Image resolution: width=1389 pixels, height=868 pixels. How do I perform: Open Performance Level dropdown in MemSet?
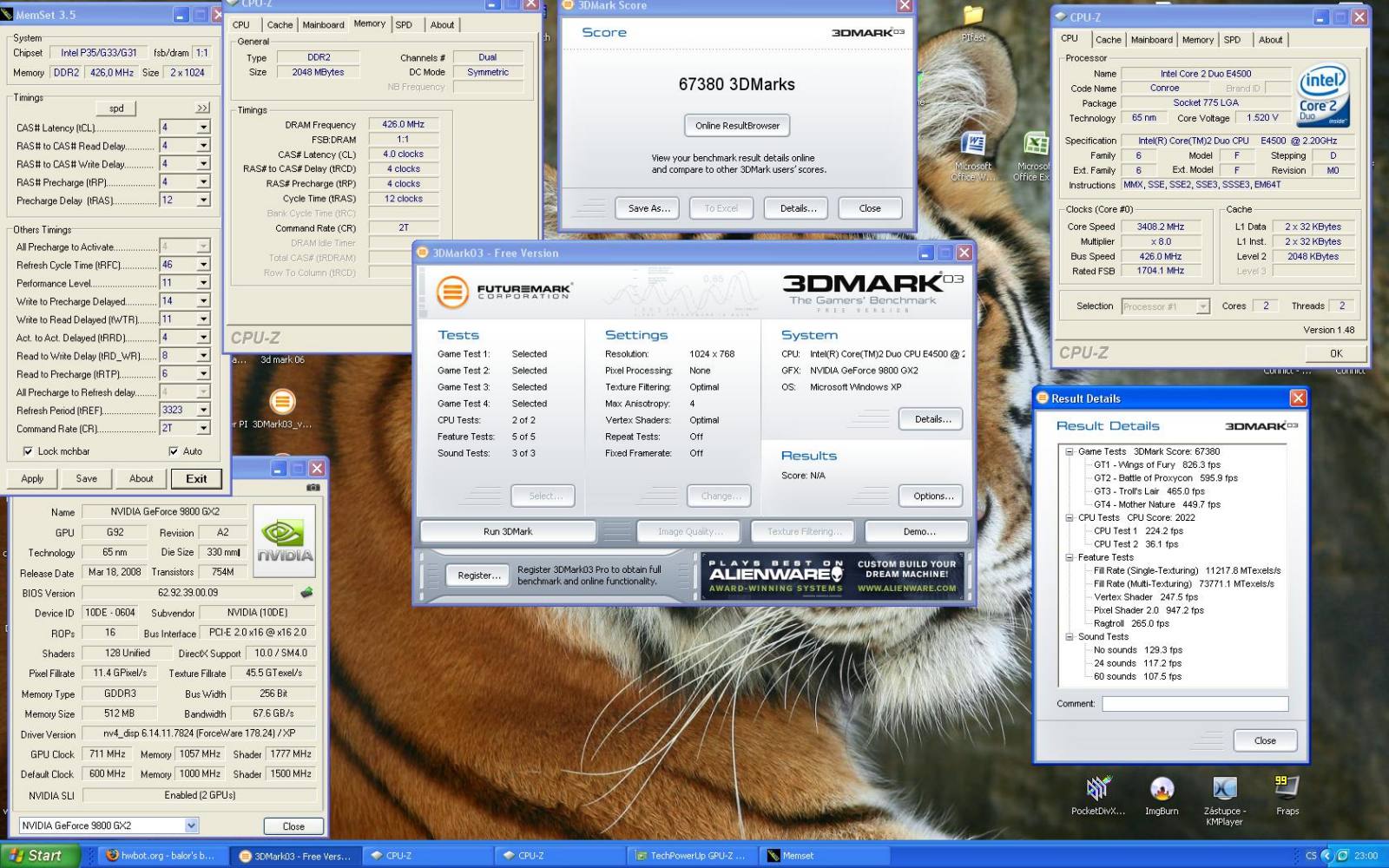203,283
